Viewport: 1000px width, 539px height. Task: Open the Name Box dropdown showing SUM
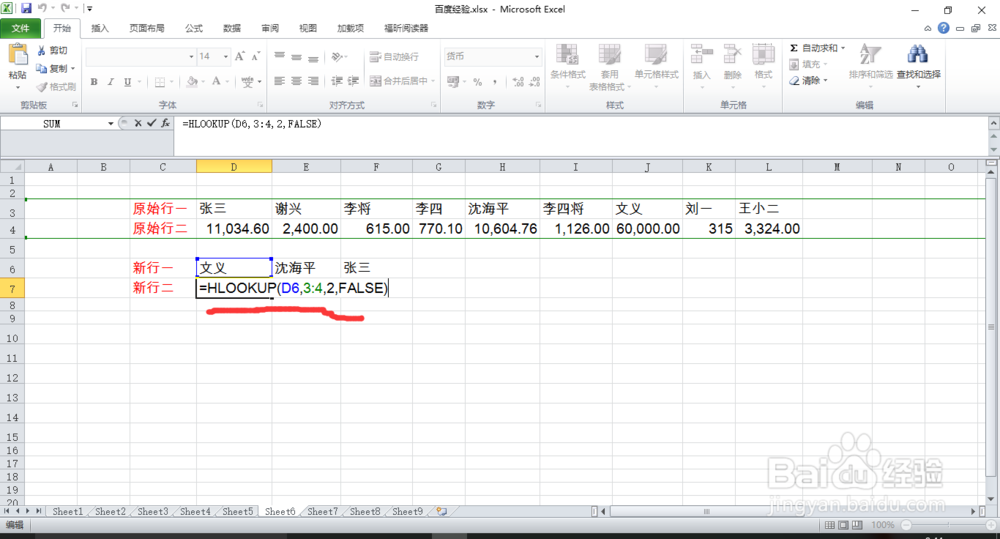pos(111,124)
